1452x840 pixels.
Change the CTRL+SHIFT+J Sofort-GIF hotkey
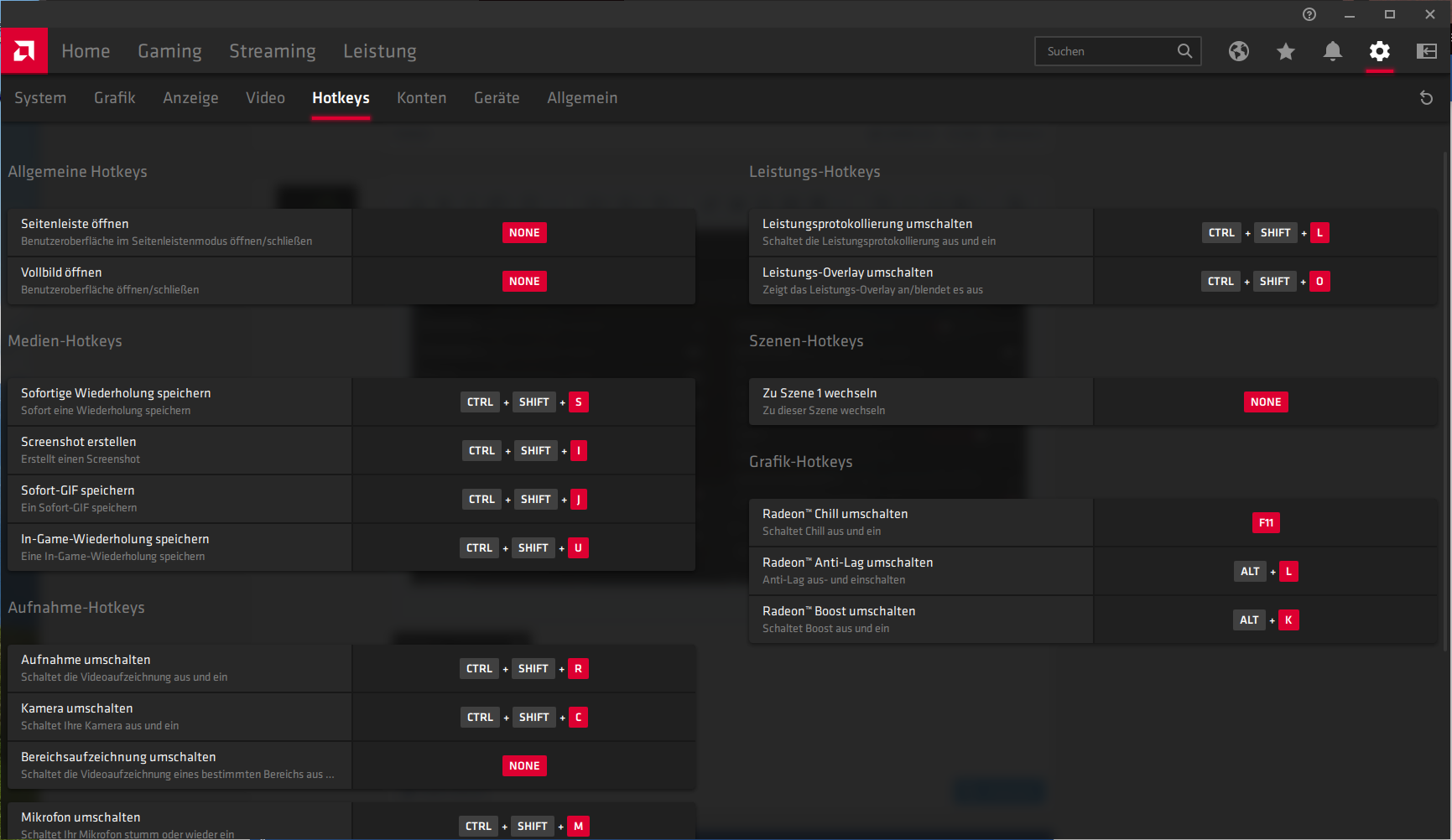tap(524, 500)
